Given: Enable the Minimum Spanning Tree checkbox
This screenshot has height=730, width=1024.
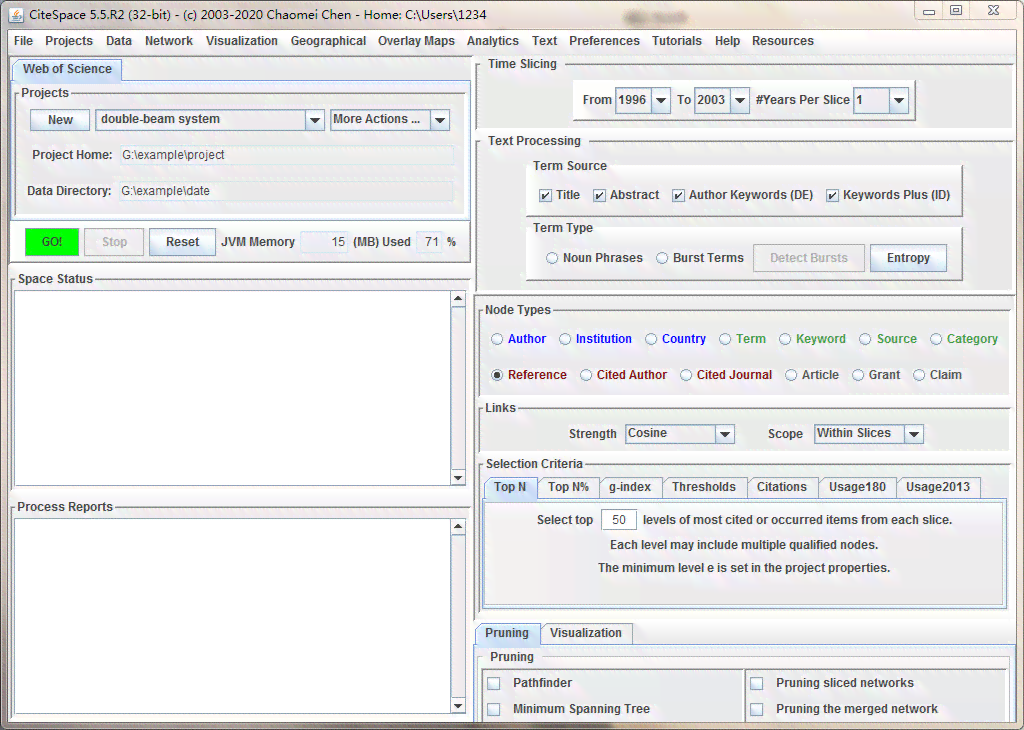Looking at the screenshot, I should (x=494, y=709).
